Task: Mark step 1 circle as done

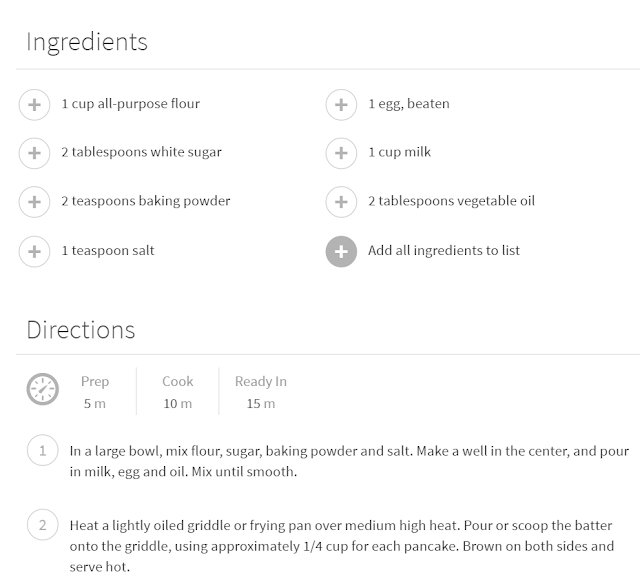Action: click(x=43, y=451)
